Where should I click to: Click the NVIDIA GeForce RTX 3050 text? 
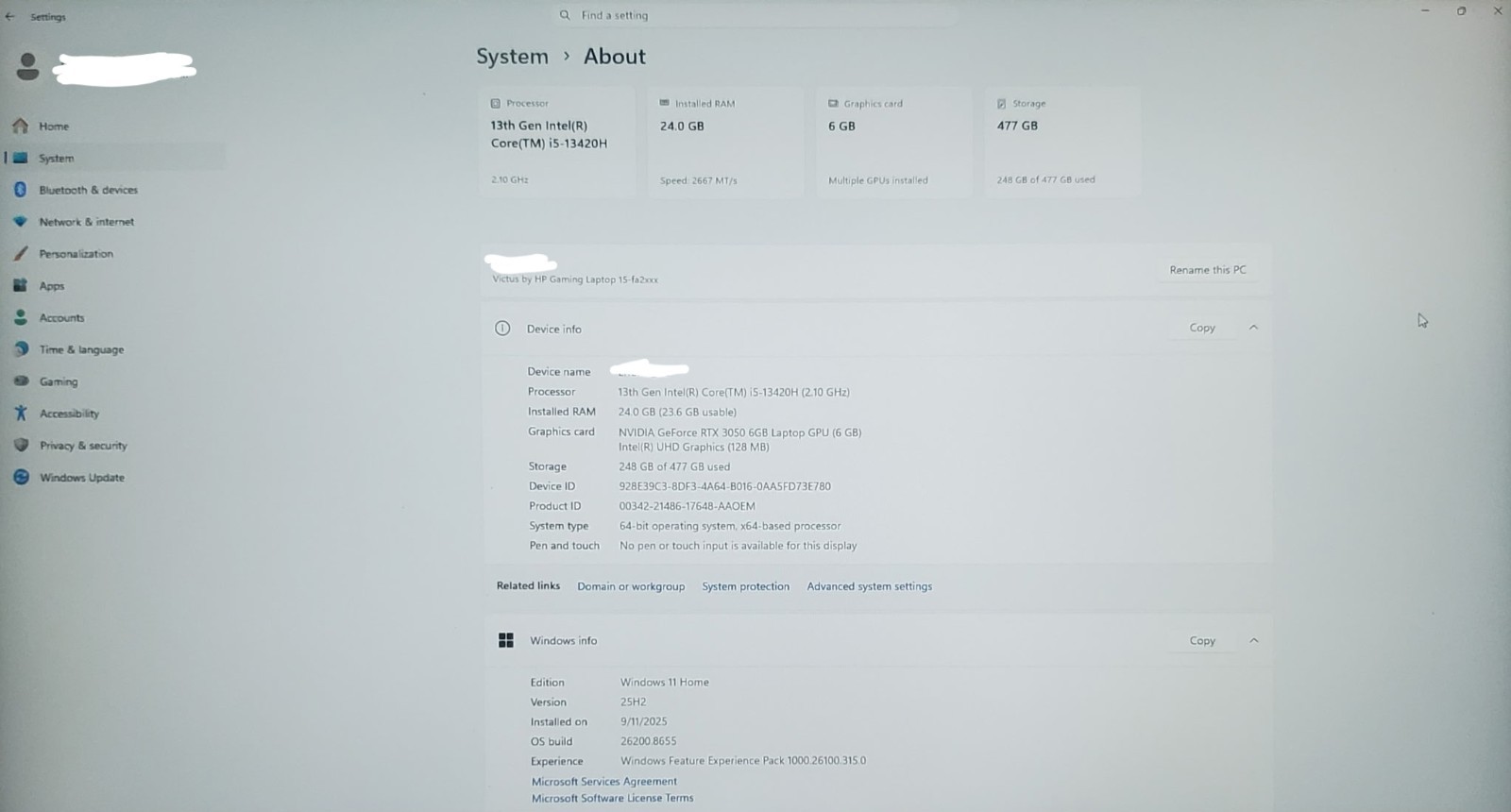point(739,432)
